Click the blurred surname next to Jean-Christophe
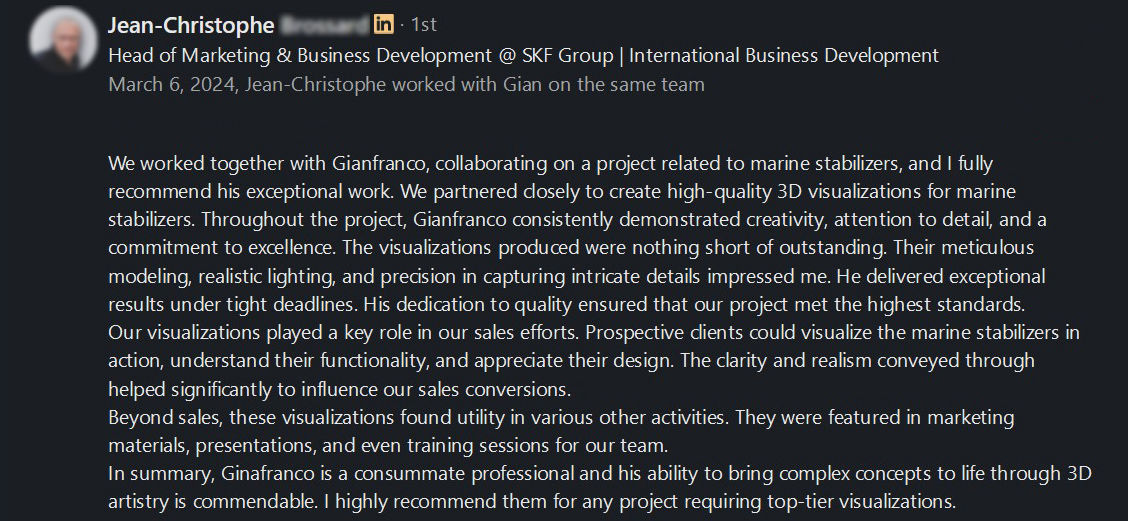The image size is (1128, 521). pos(323,25)
